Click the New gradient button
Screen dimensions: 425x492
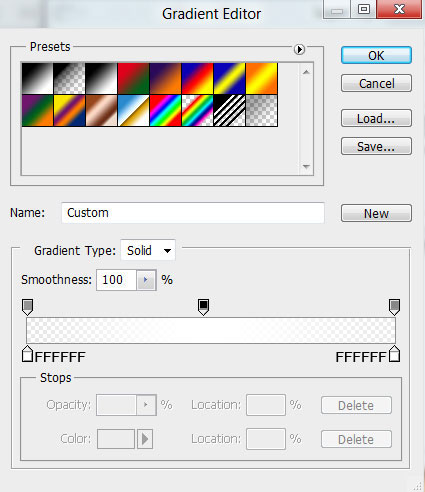click(376, 213)
